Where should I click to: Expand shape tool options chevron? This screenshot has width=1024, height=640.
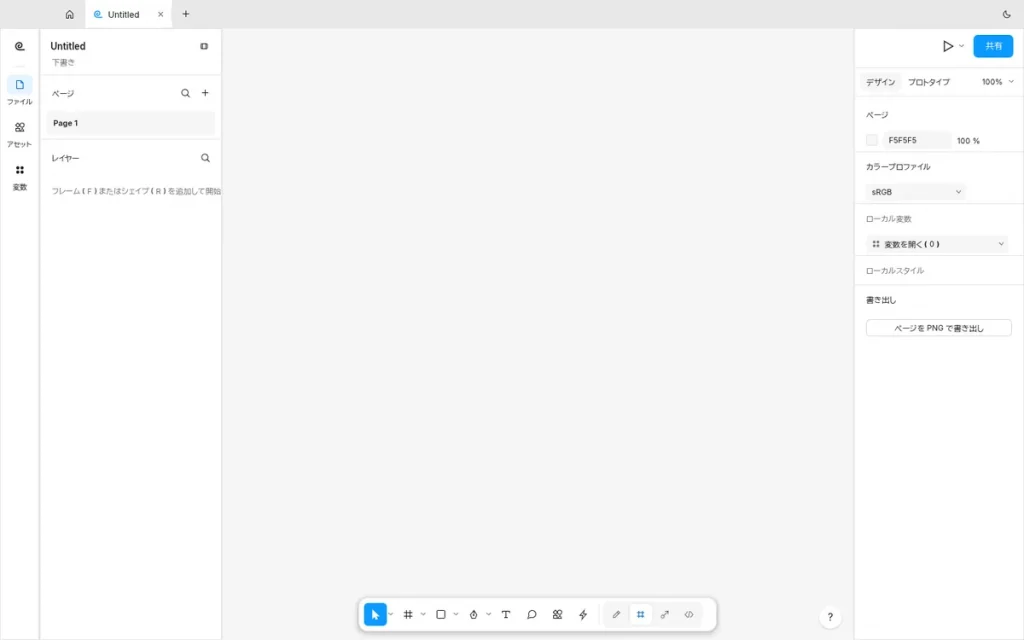pos(456,615)
